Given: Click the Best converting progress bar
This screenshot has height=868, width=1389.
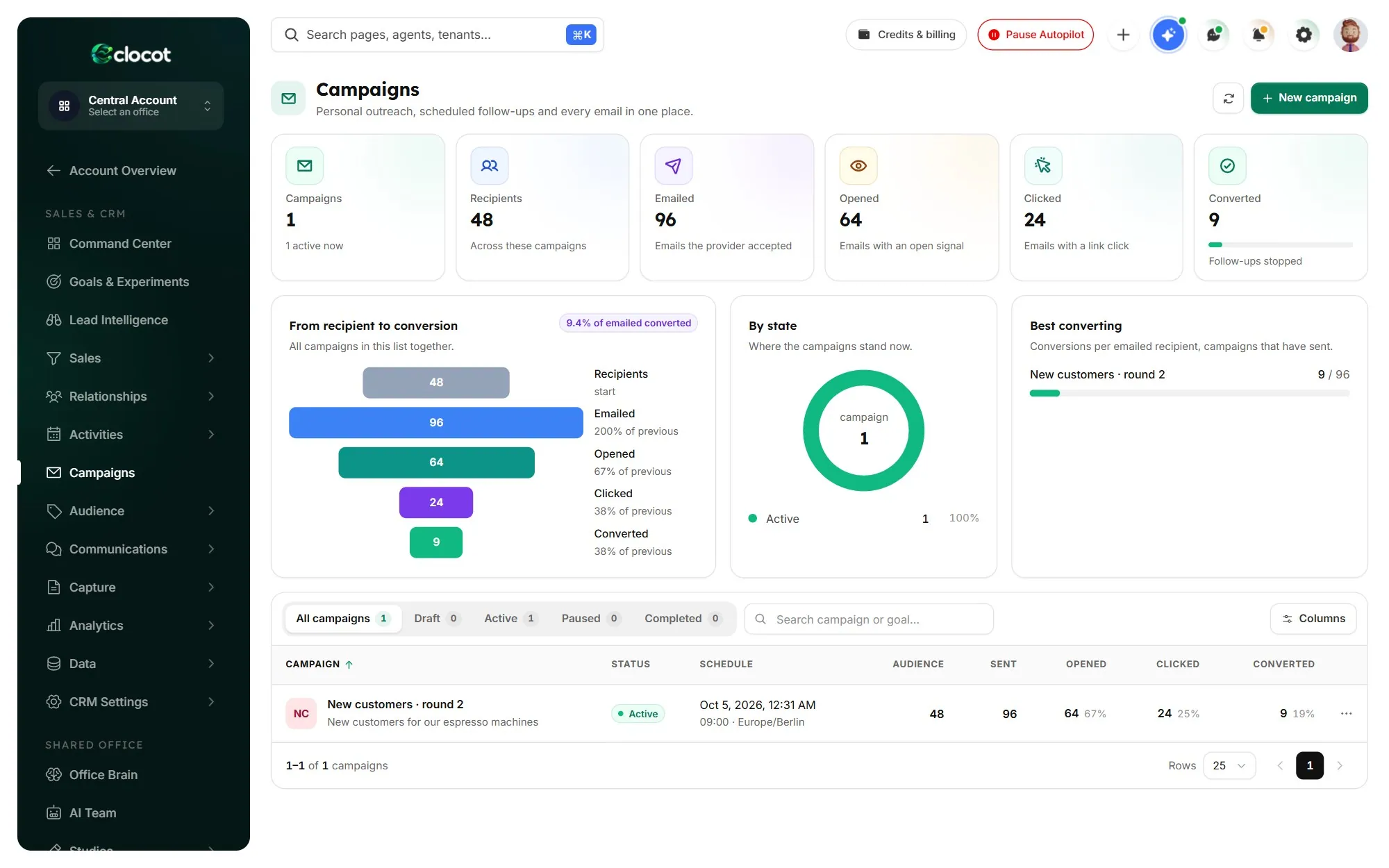Looking at the screenshot, I should tap(1189, 394).
